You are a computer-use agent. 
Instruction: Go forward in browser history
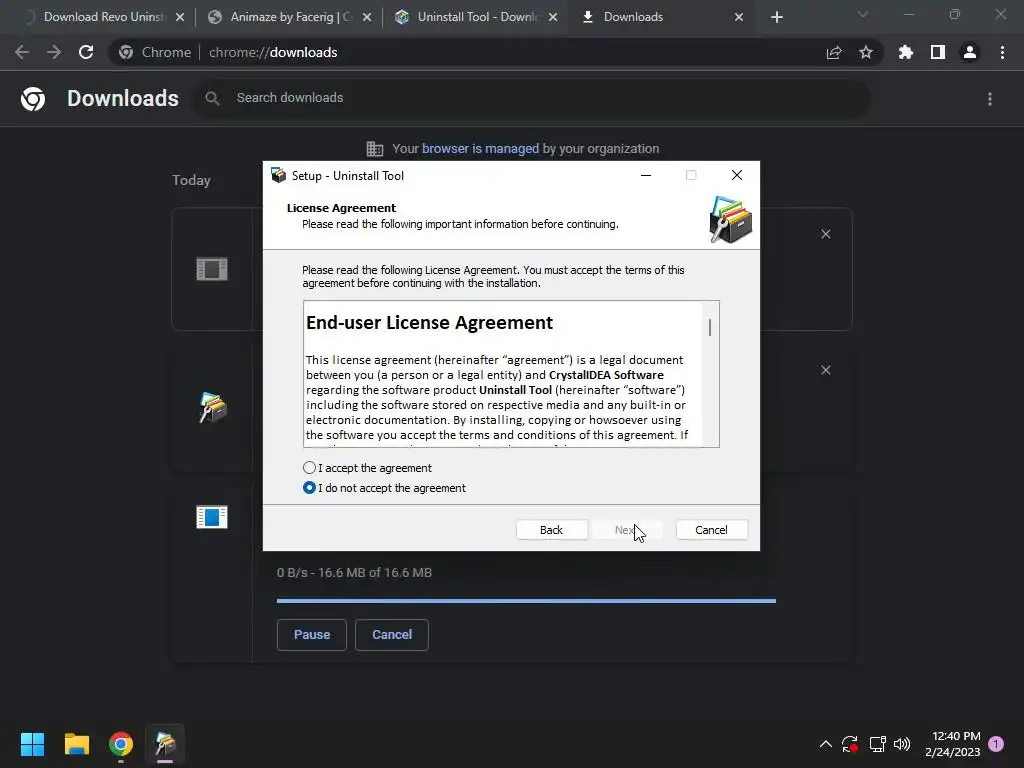tap(54, 52)
